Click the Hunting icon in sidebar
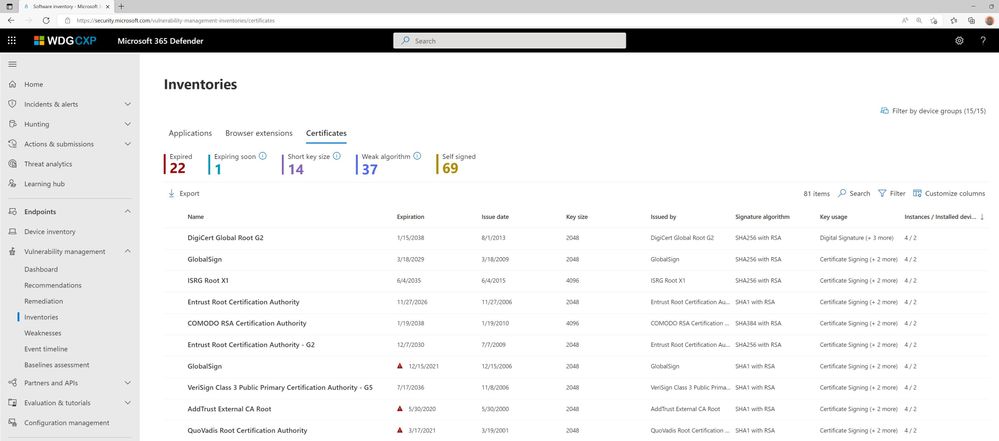This screenshot has width=999, height=441. coord(12,124)
